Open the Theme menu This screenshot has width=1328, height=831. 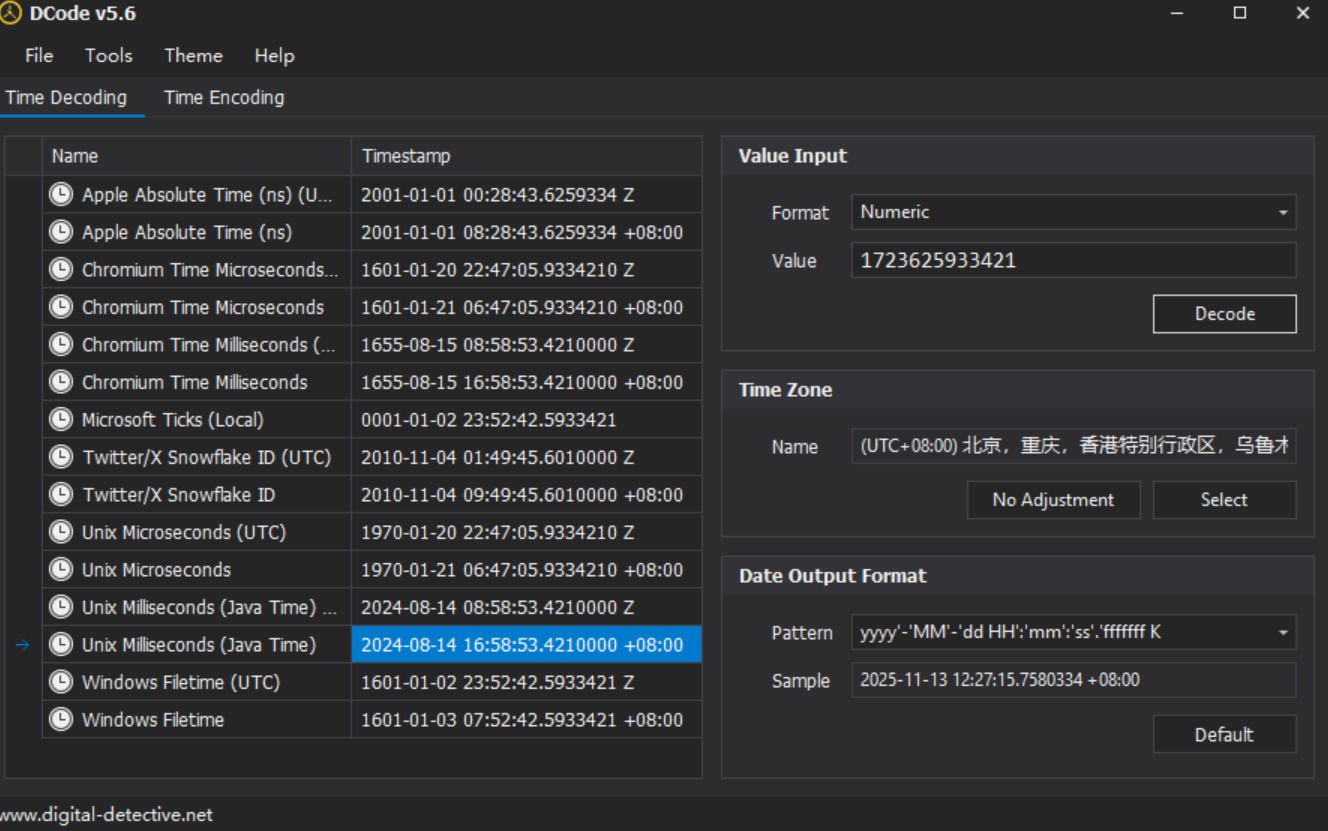click(x=193, y=56)
